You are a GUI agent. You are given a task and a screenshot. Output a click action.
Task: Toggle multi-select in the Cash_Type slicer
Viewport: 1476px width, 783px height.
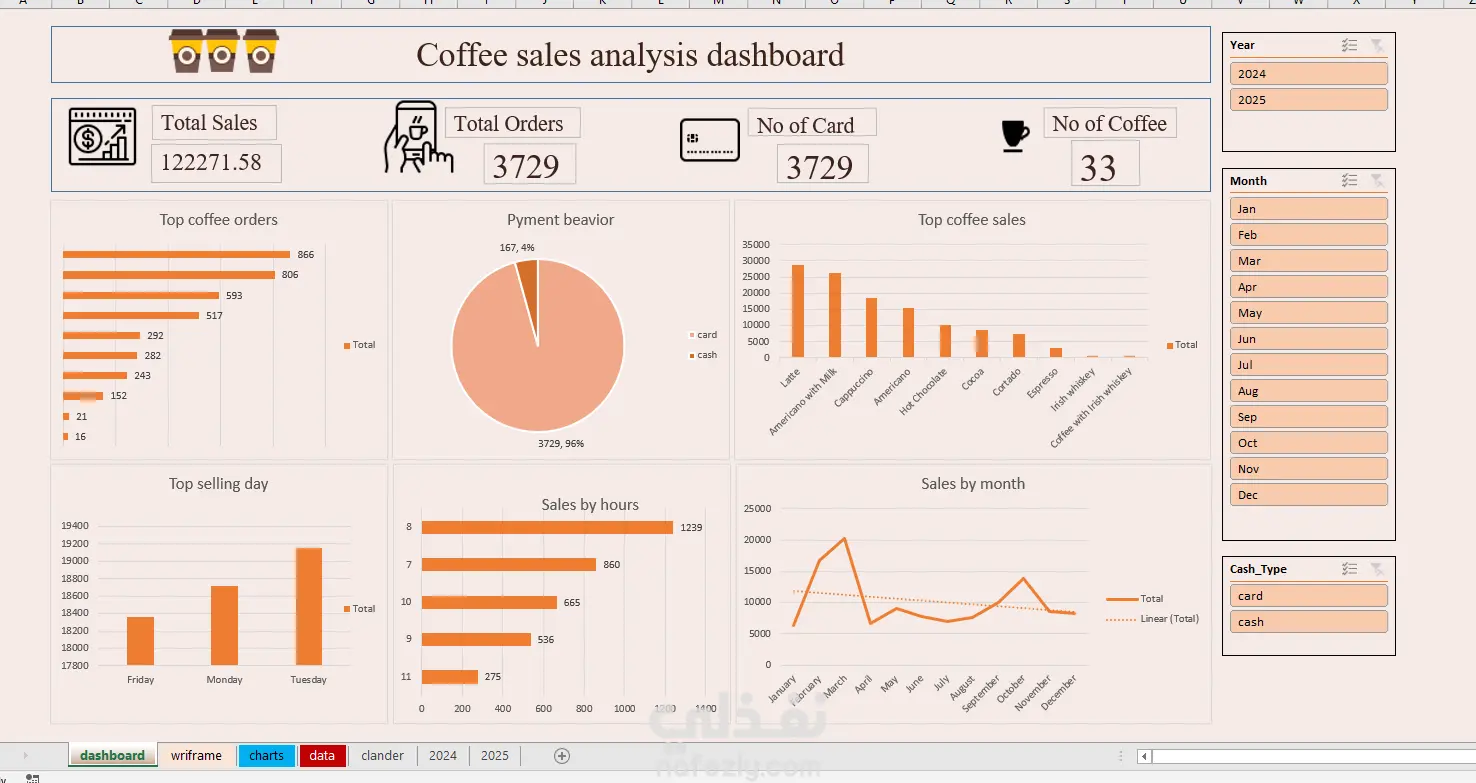point(1349,569)
